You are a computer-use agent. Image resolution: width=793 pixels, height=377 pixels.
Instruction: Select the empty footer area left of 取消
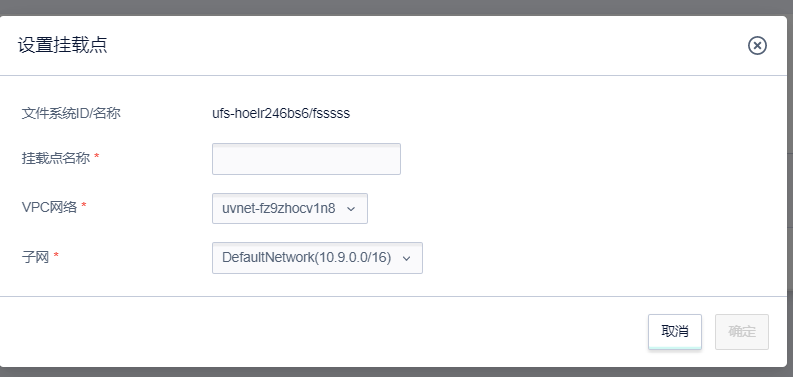coord(324,332)
